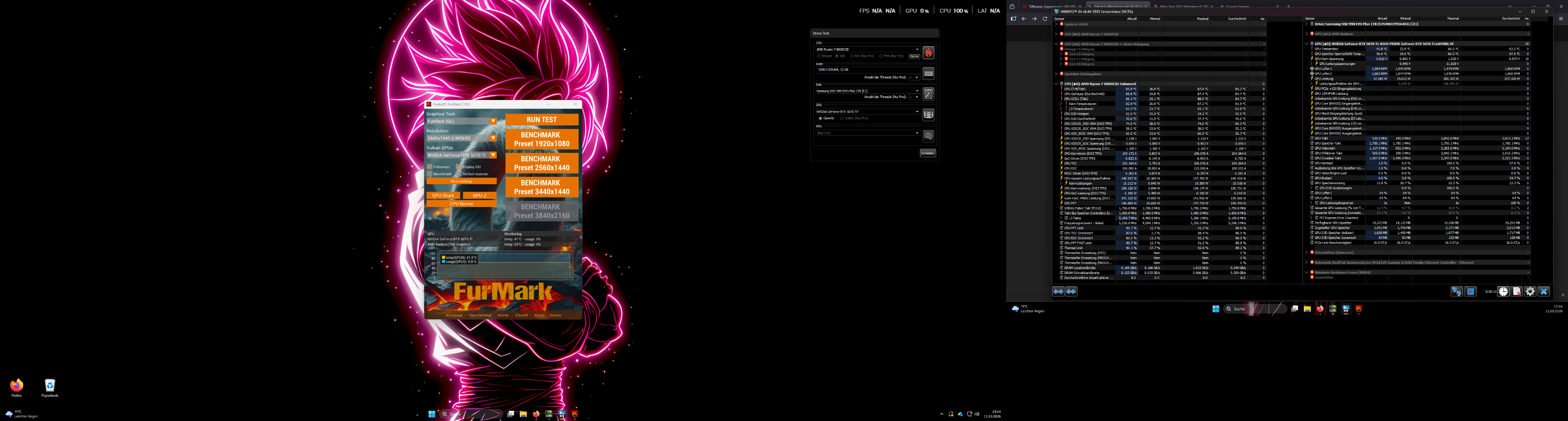This screenshot has width=1568, height=421.
Task: Click the Taskbar search box on left monitor
Action: click(471, 414)
